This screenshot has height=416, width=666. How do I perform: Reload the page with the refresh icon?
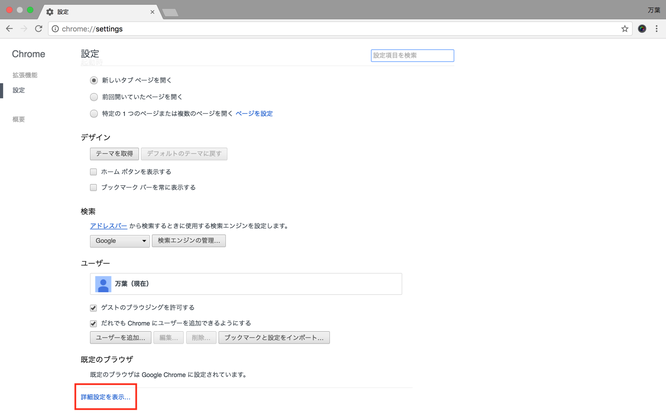point(38,28)
